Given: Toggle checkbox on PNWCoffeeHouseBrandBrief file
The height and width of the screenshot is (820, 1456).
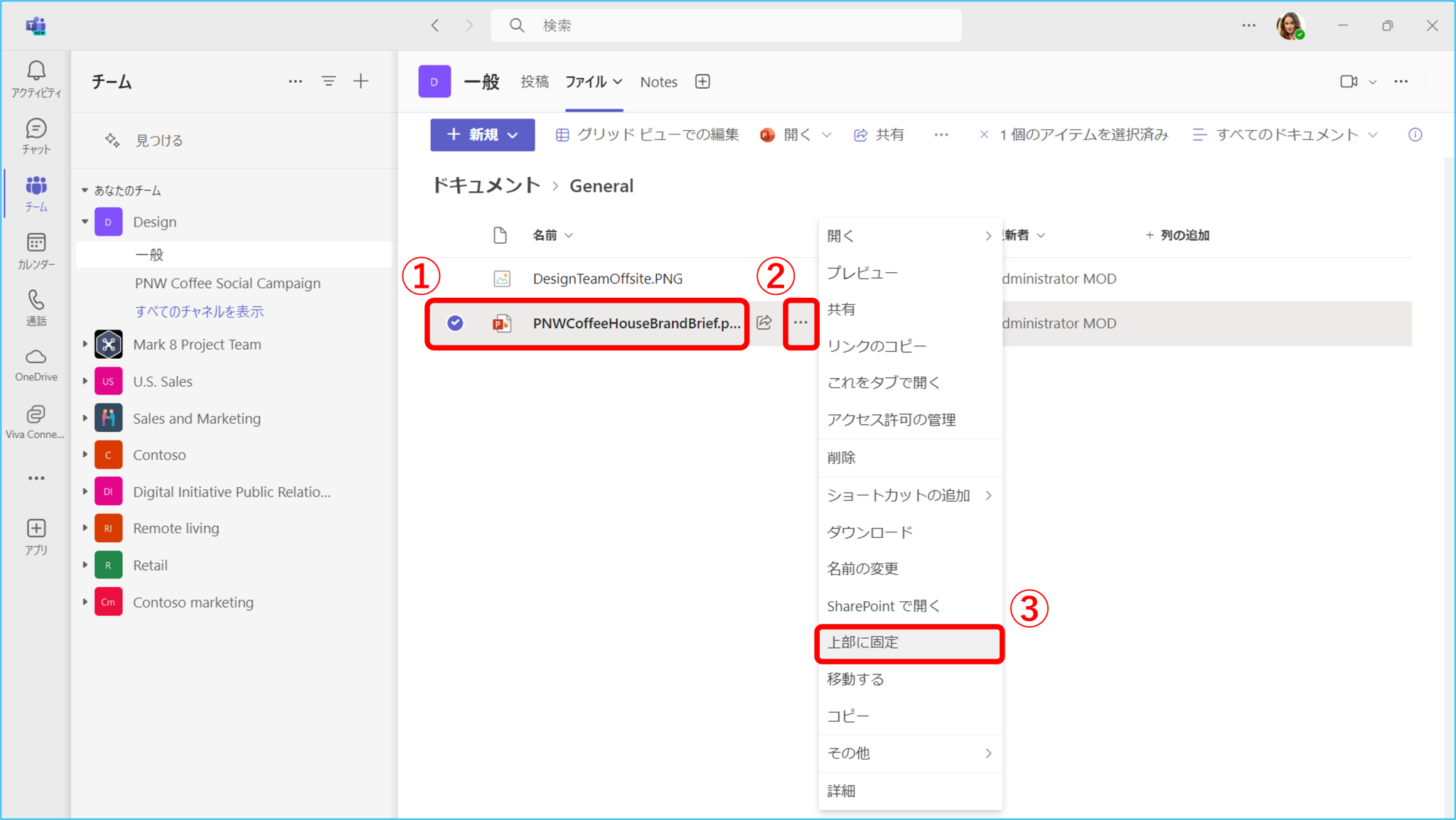Looking at the screenshot, I should click(455, 322).
